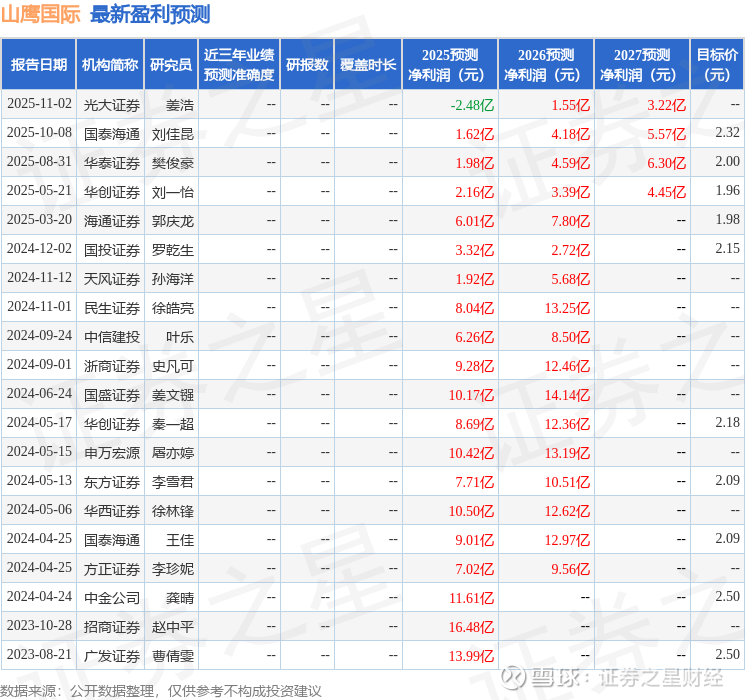Select analyst 郭庆龙
Image resolution: width=745 pixels, height=700 pixels.
[172, 221]
